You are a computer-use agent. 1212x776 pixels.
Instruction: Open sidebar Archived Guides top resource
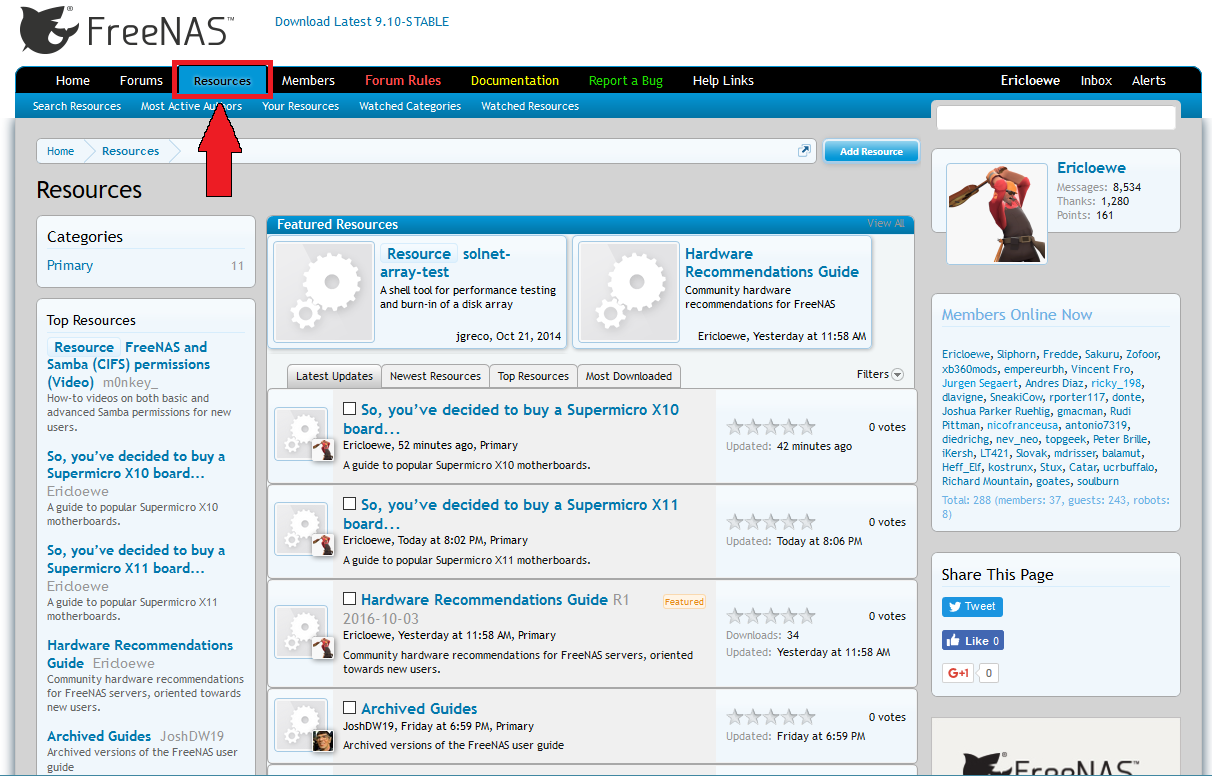99,736
